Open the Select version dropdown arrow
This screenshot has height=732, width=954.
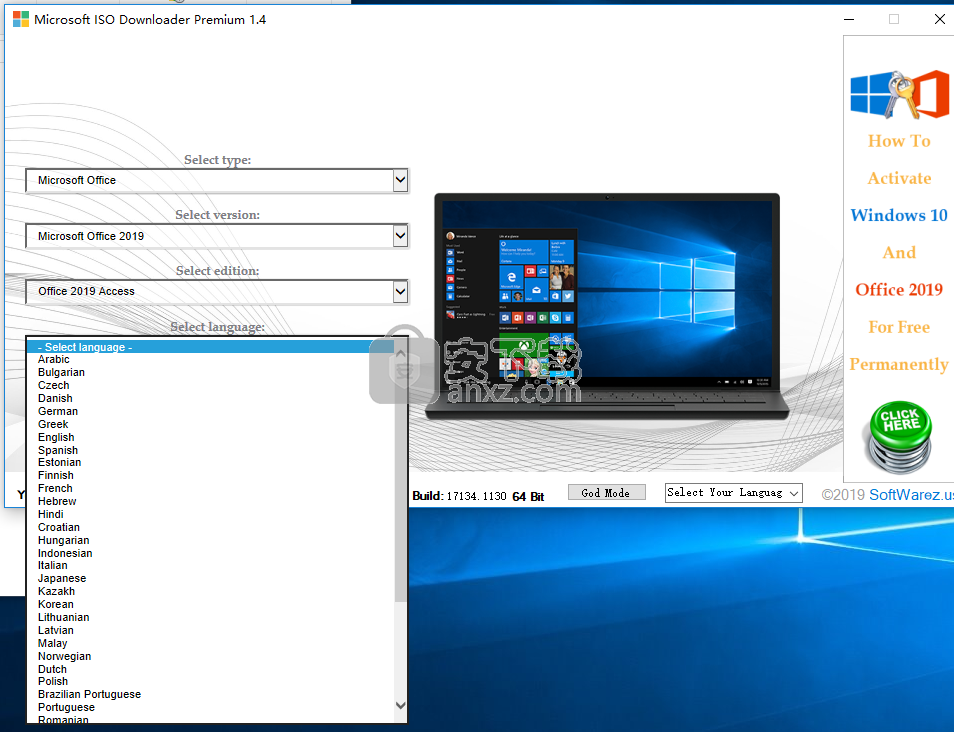tap(400, 236)
